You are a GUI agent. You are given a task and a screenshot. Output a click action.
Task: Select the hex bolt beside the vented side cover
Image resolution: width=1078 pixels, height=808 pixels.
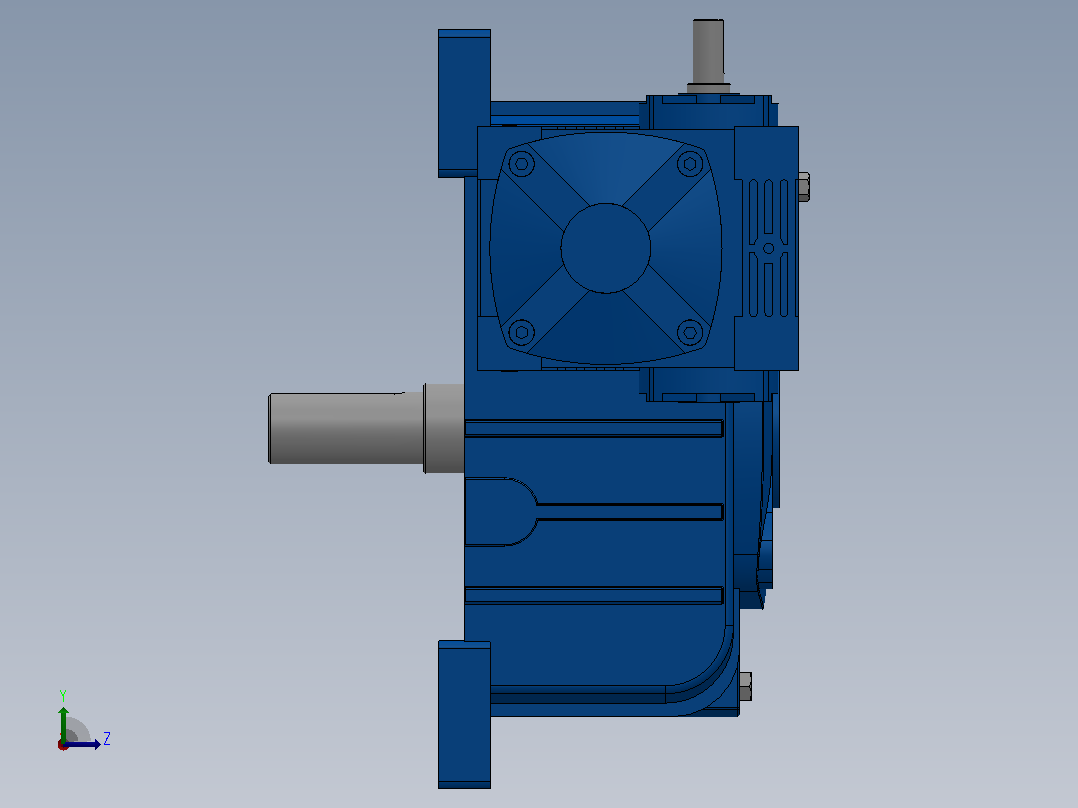[804, 187]
